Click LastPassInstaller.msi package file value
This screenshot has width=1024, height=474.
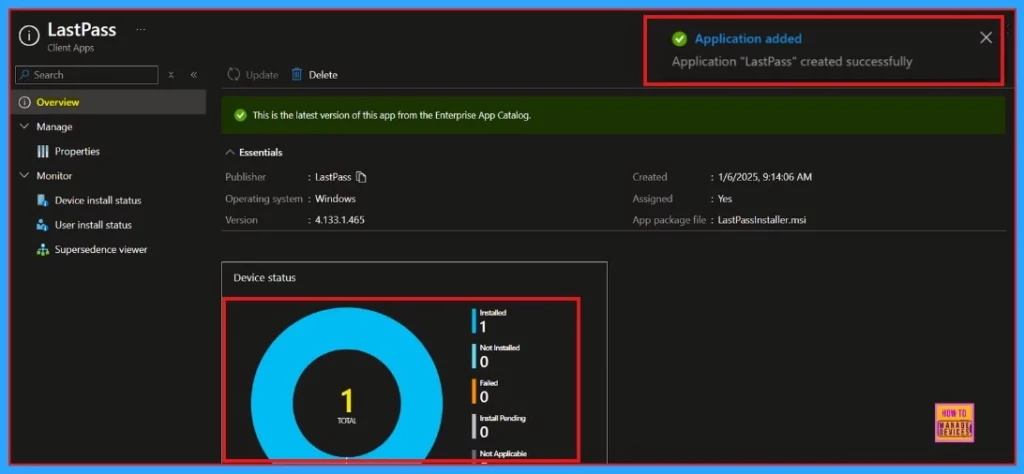pos(761,220)
